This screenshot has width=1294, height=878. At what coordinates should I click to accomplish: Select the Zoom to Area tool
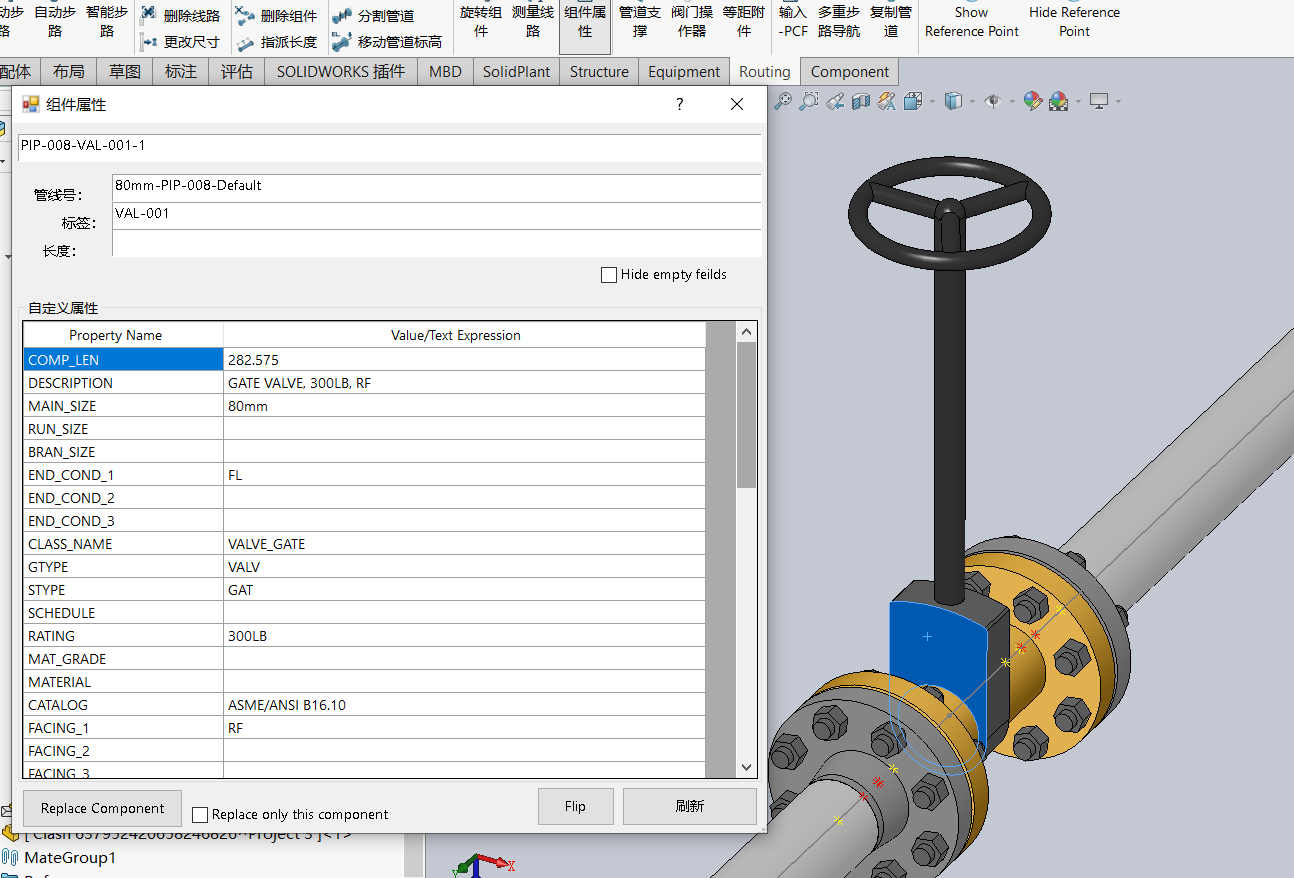click(809, 101)
